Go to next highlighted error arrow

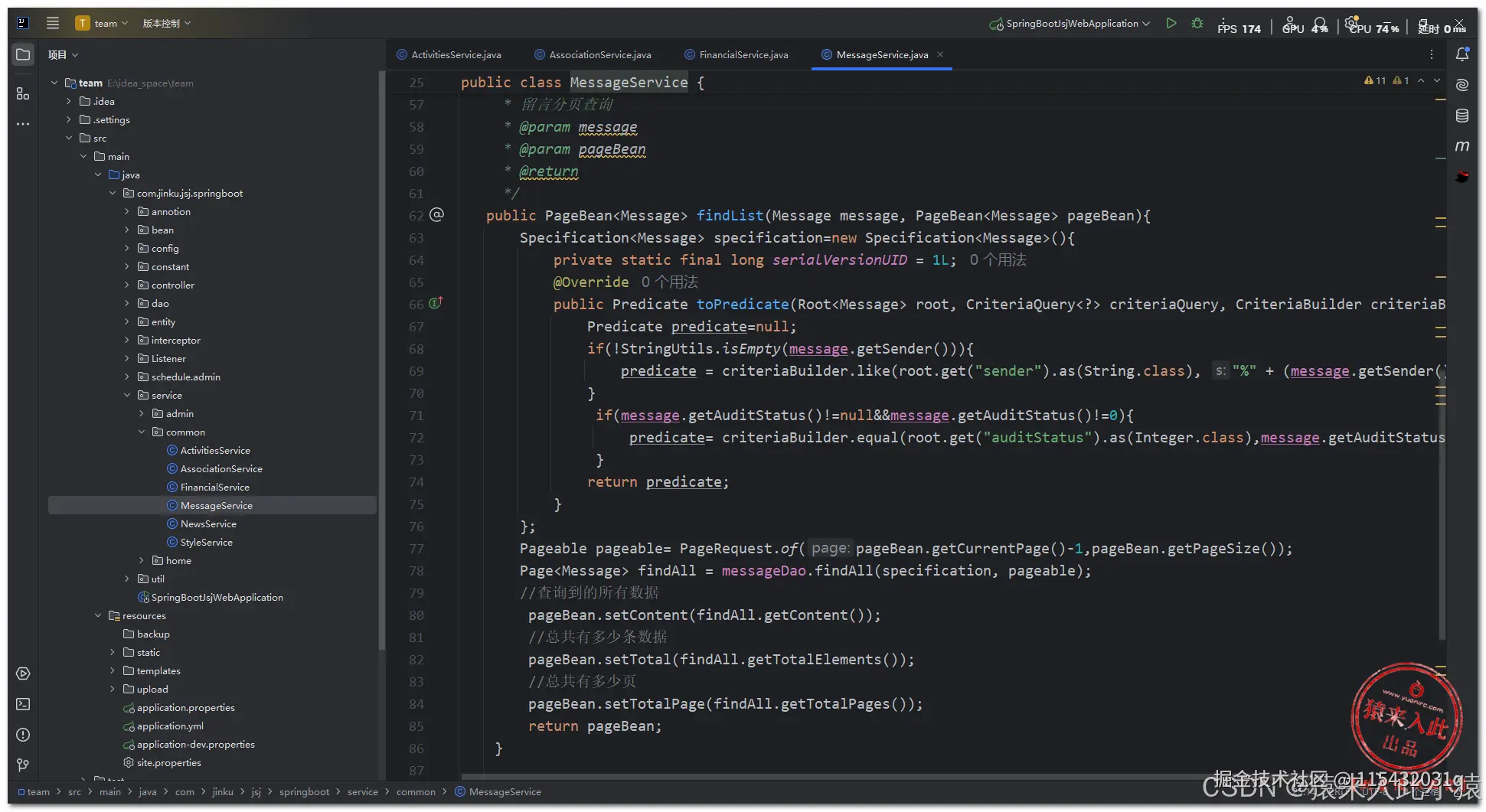1437,80
